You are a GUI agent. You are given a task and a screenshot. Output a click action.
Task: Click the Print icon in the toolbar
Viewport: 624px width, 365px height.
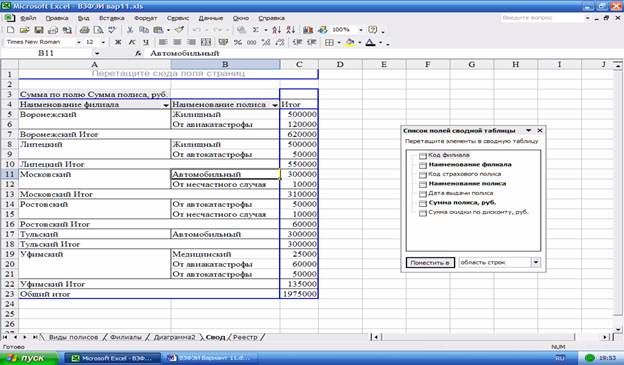pos(84,30)
